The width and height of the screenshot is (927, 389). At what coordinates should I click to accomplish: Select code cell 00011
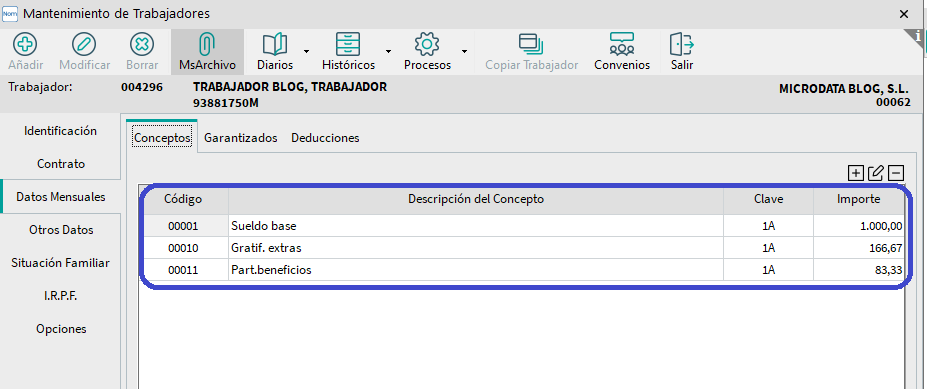(183, 270)
